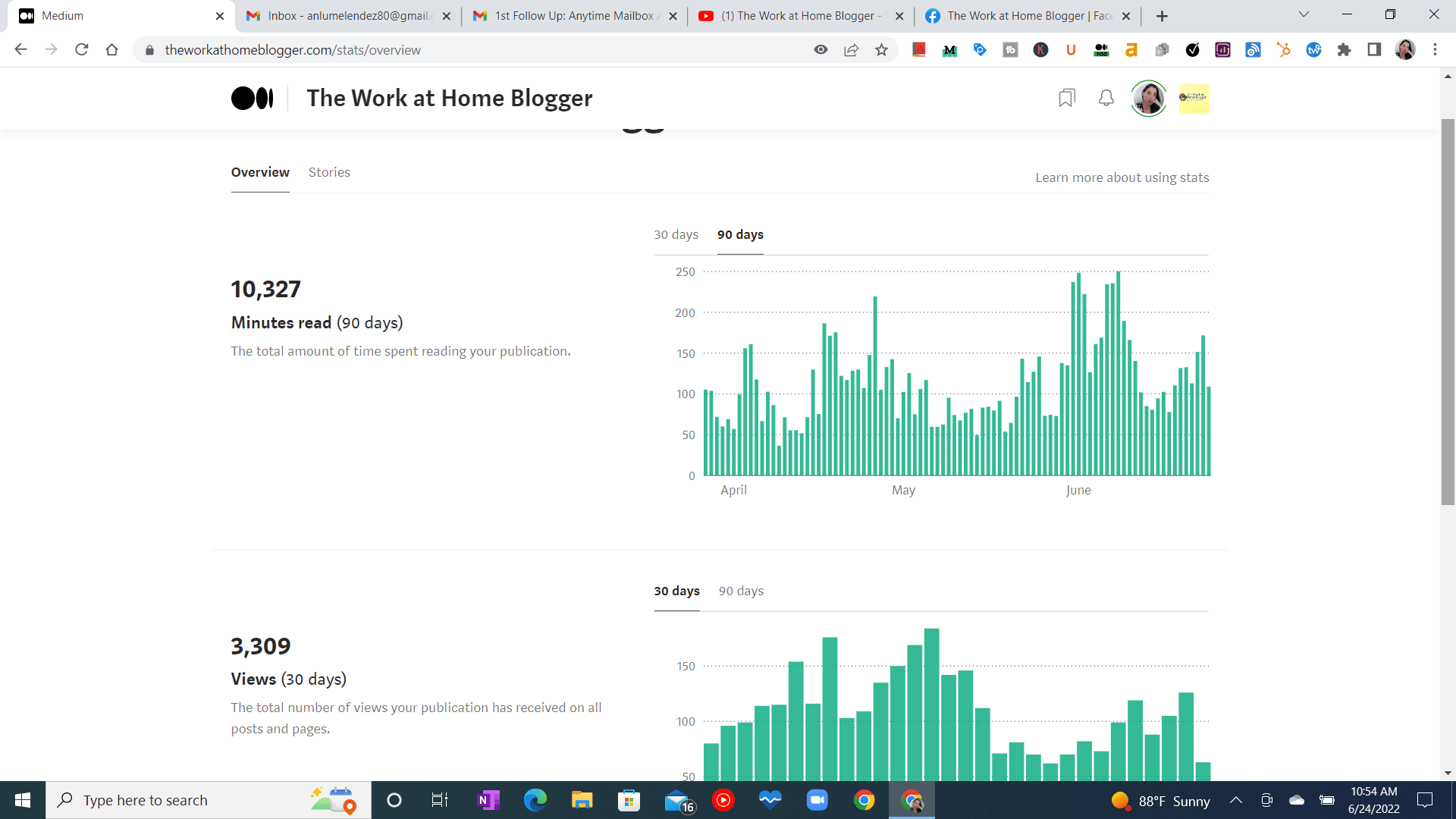Open the blue tag extension
The image size is (1456, 819).
point(980,49)
